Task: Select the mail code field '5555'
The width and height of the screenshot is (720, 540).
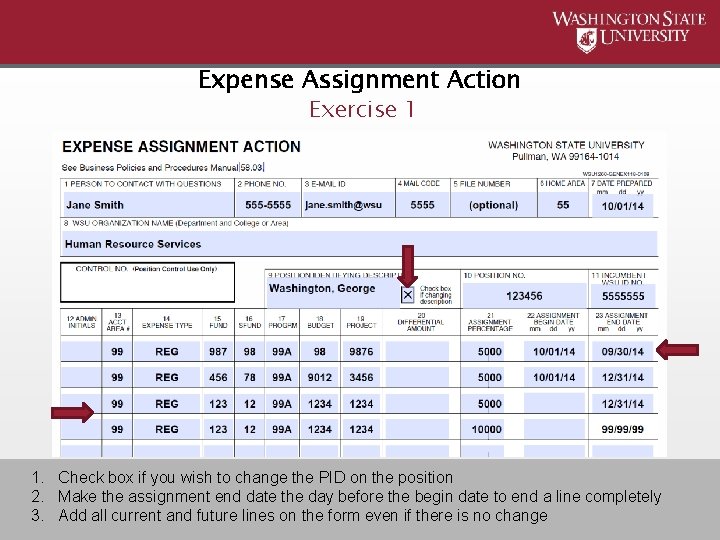Action: [x=422, y=205]
